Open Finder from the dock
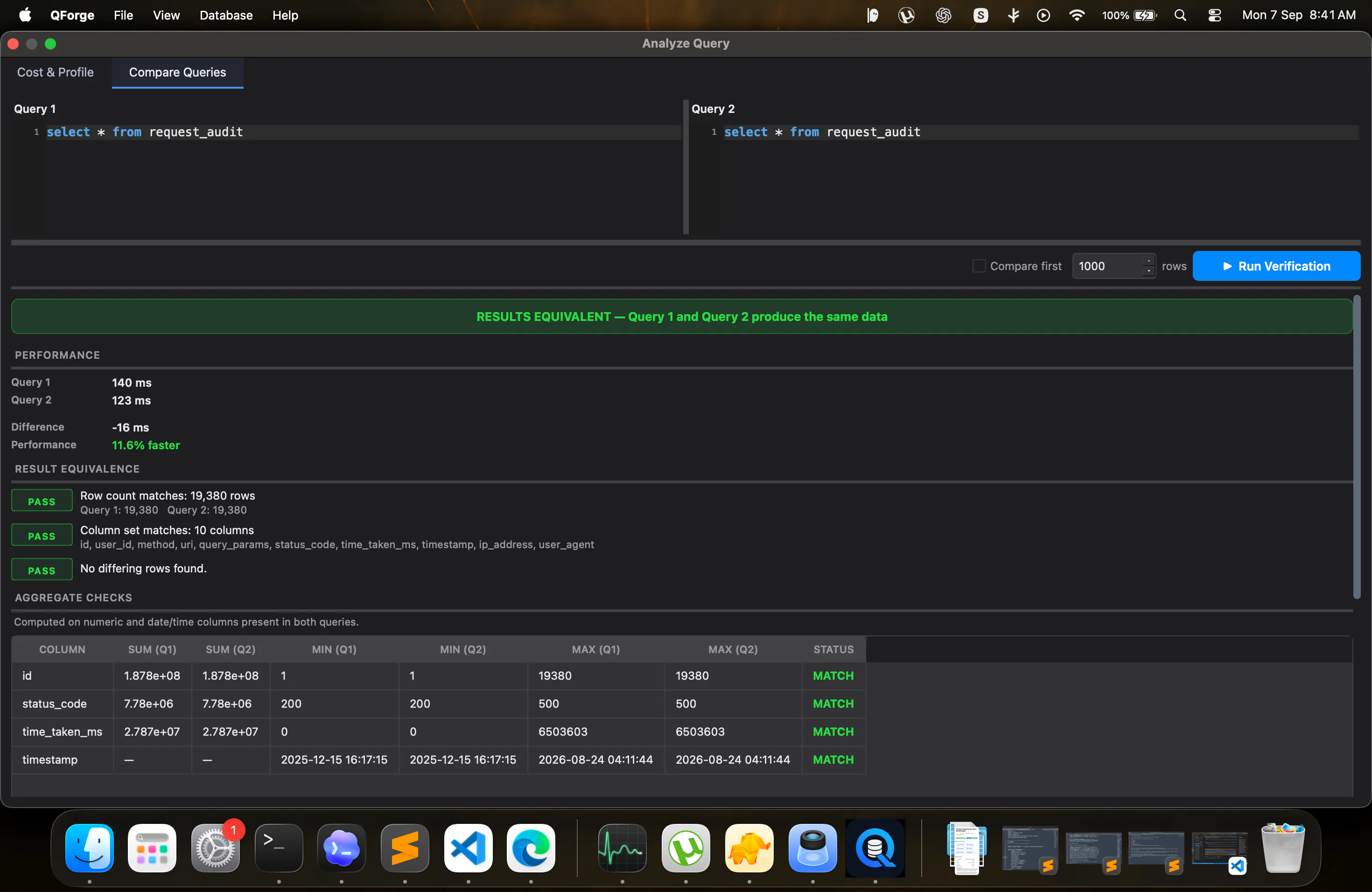The width and height of the screenshot is (1372, 892). [89, 848]
